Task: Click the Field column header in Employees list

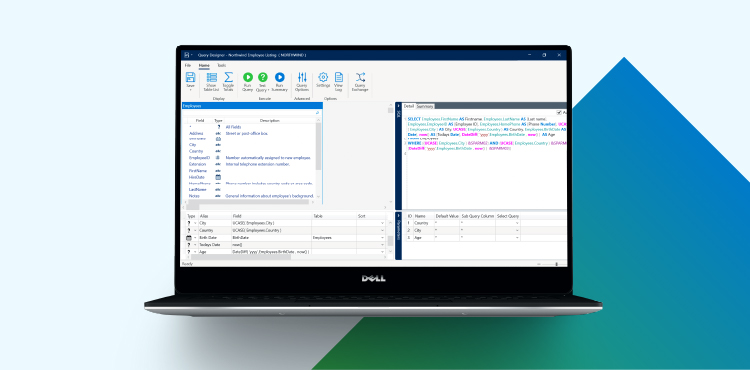Action: (200, 120)
